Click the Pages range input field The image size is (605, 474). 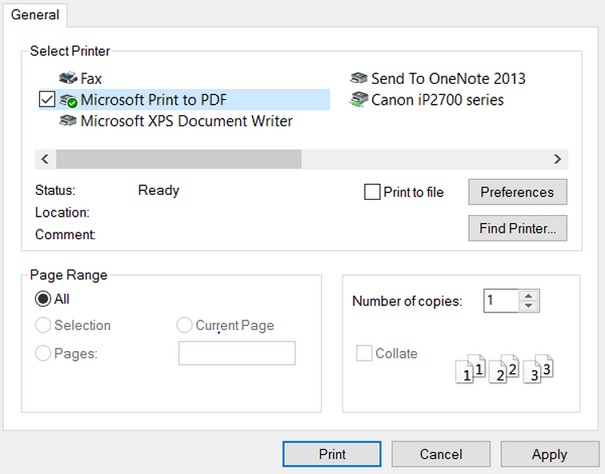click(237, 353)
